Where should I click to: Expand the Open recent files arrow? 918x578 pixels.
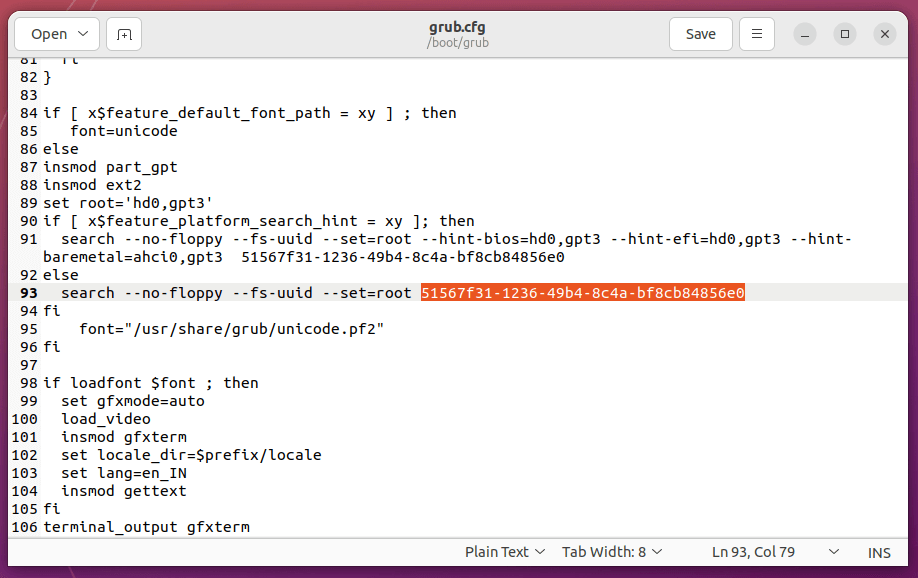83,34
